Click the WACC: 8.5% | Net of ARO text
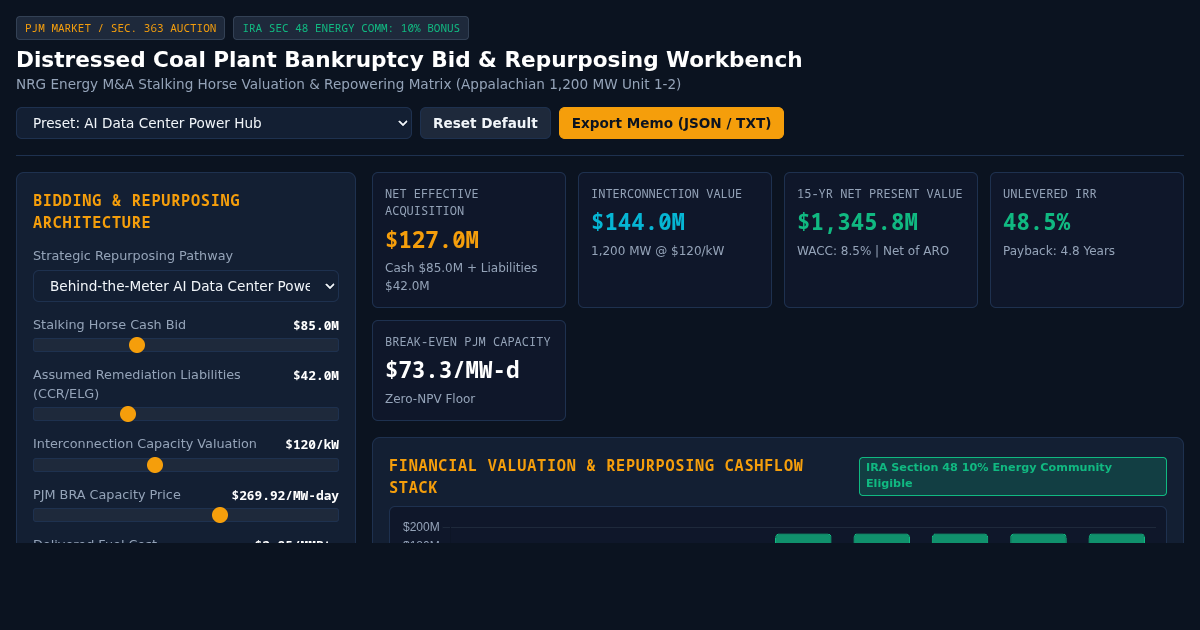The height and width of the screenshot is (630, 1200). pos(873,251)
